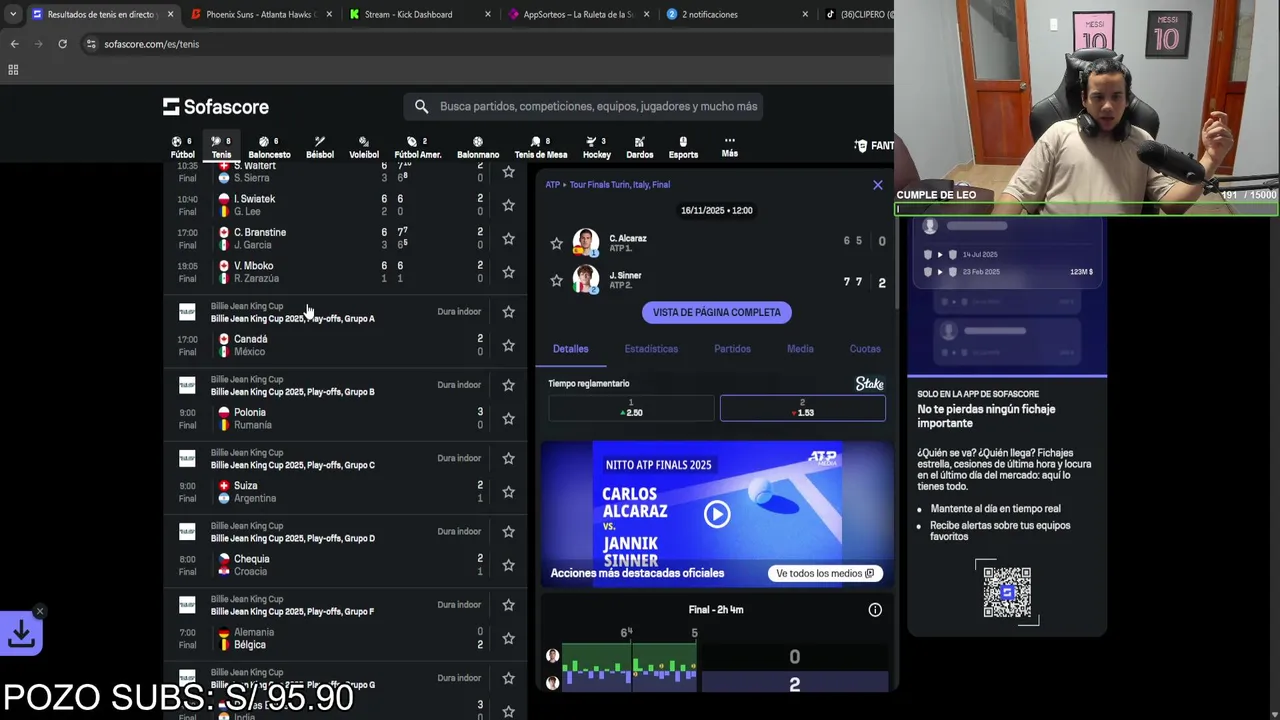Switch to AppSorteos browser tab
The width and height of the screenshot is (1280, 720).
578,14
